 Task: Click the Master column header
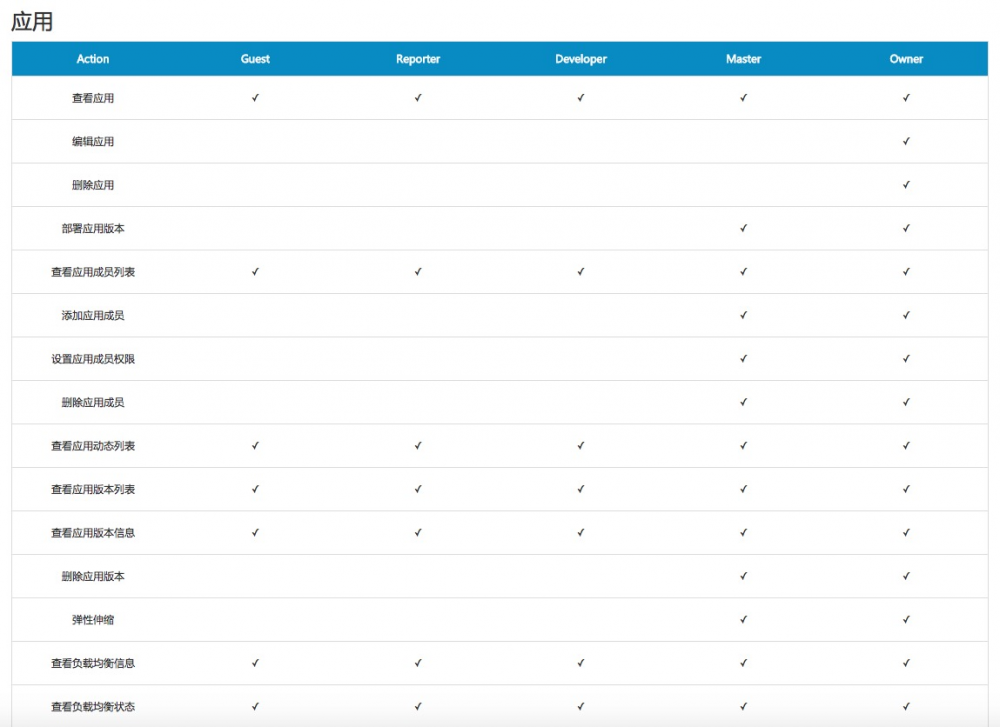(743, 59)
